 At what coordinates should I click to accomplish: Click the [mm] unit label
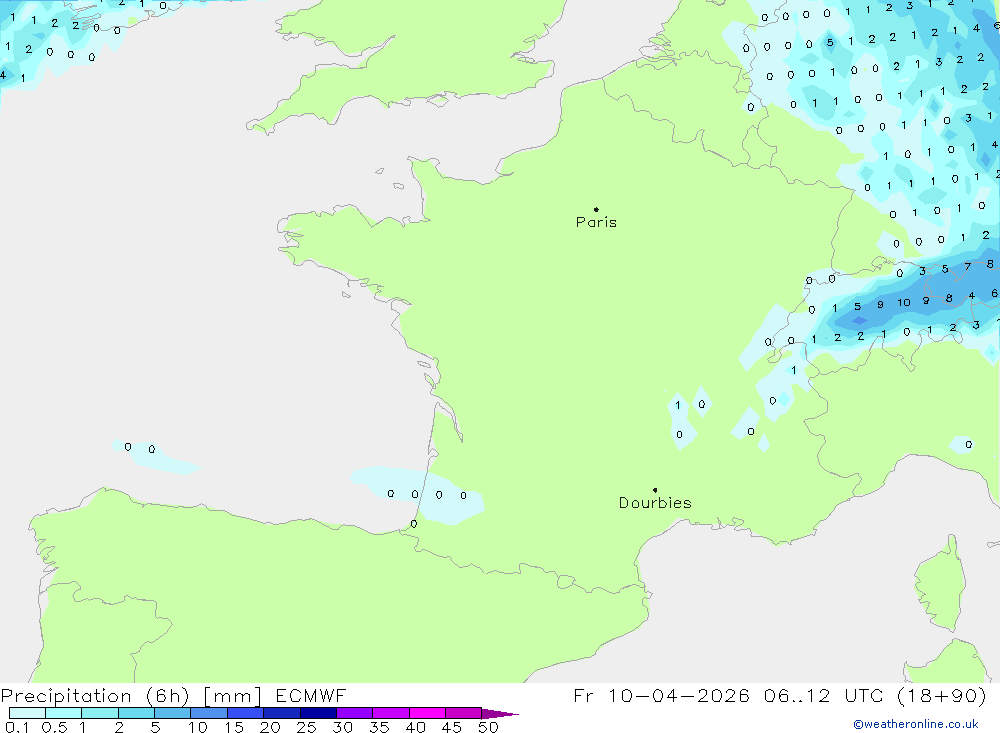[x=233, y=696]
